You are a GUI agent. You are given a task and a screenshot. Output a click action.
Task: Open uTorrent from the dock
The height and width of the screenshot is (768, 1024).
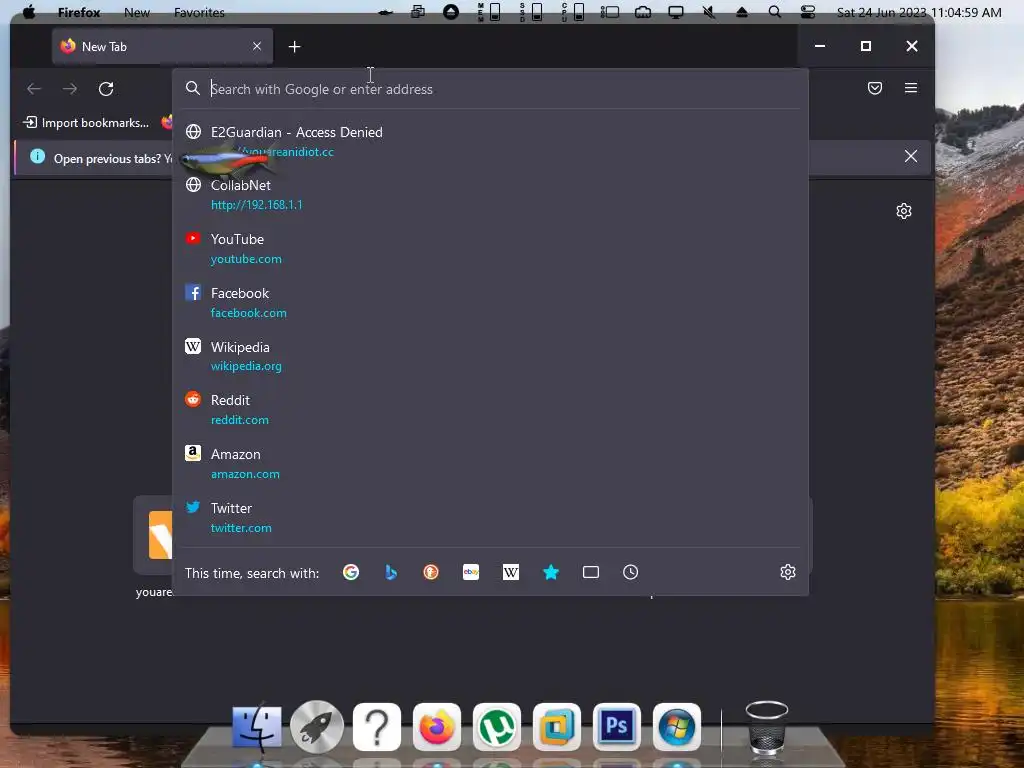click(x=497, y=727)
